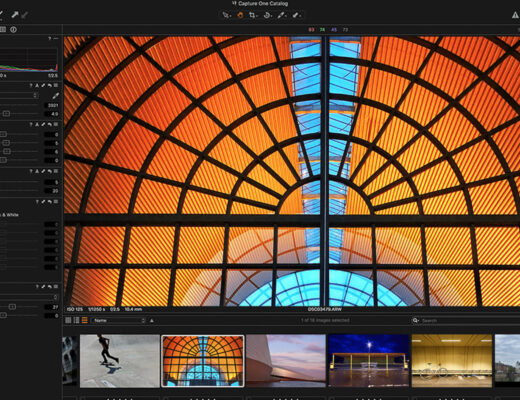Click the slider handle with value 27
Viewport: 520px width, 400px height.
(x=12, y=307)
